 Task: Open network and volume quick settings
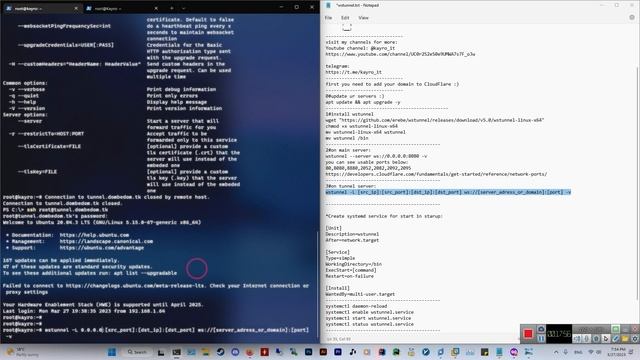(x=595, y=352)
